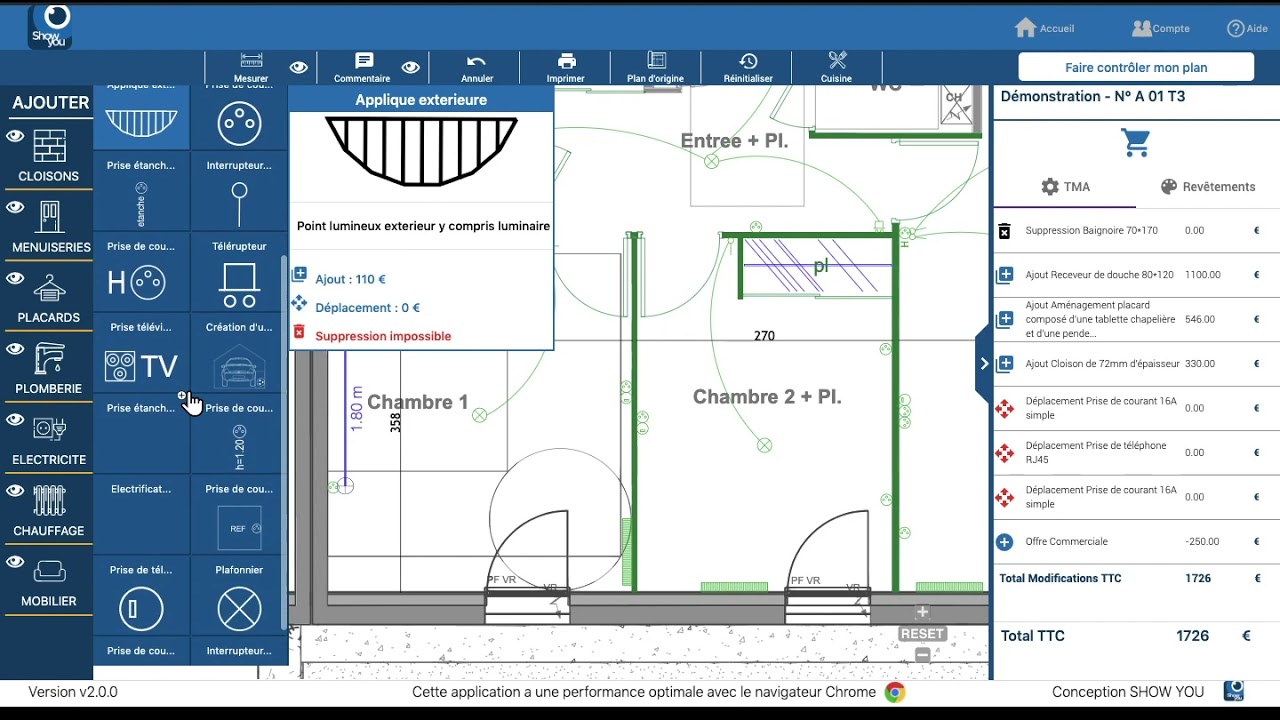Delete Suppression Baignoire 70*170 trash icon

(x=1005, y=231)
